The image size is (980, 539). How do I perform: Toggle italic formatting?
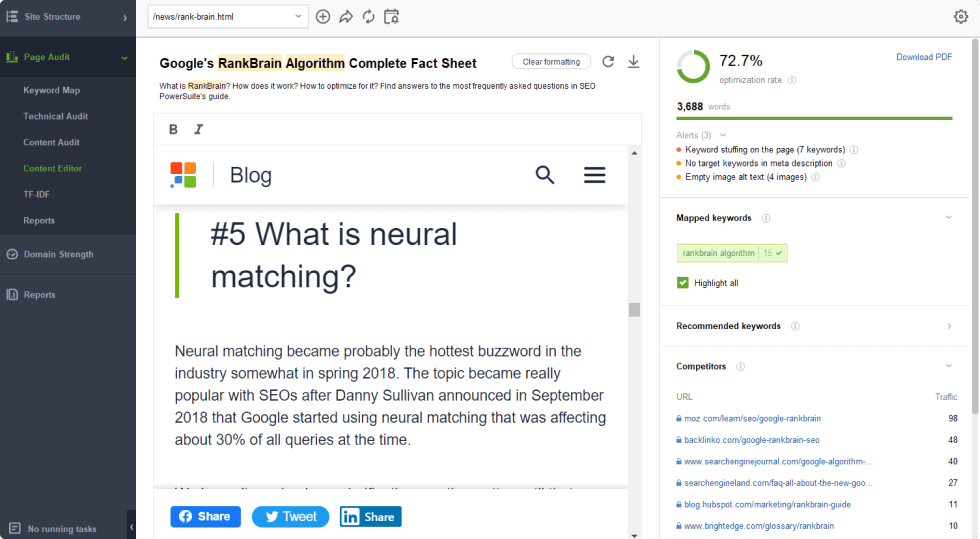tap(198, 129)
